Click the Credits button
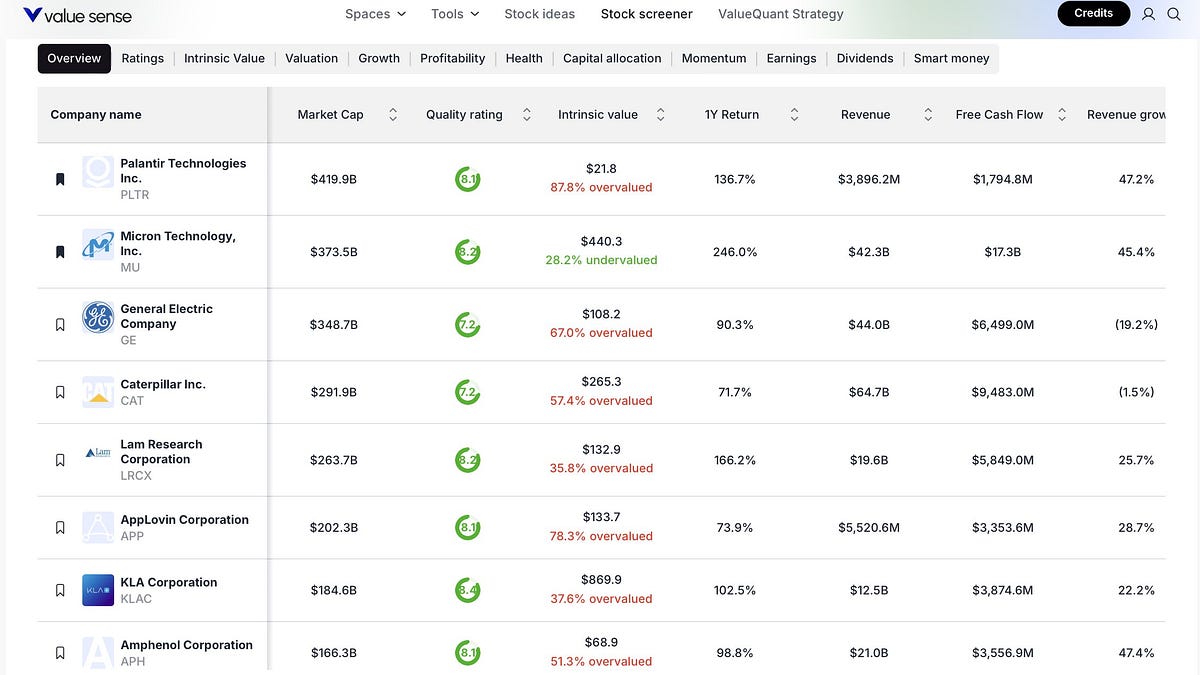 1094,14
